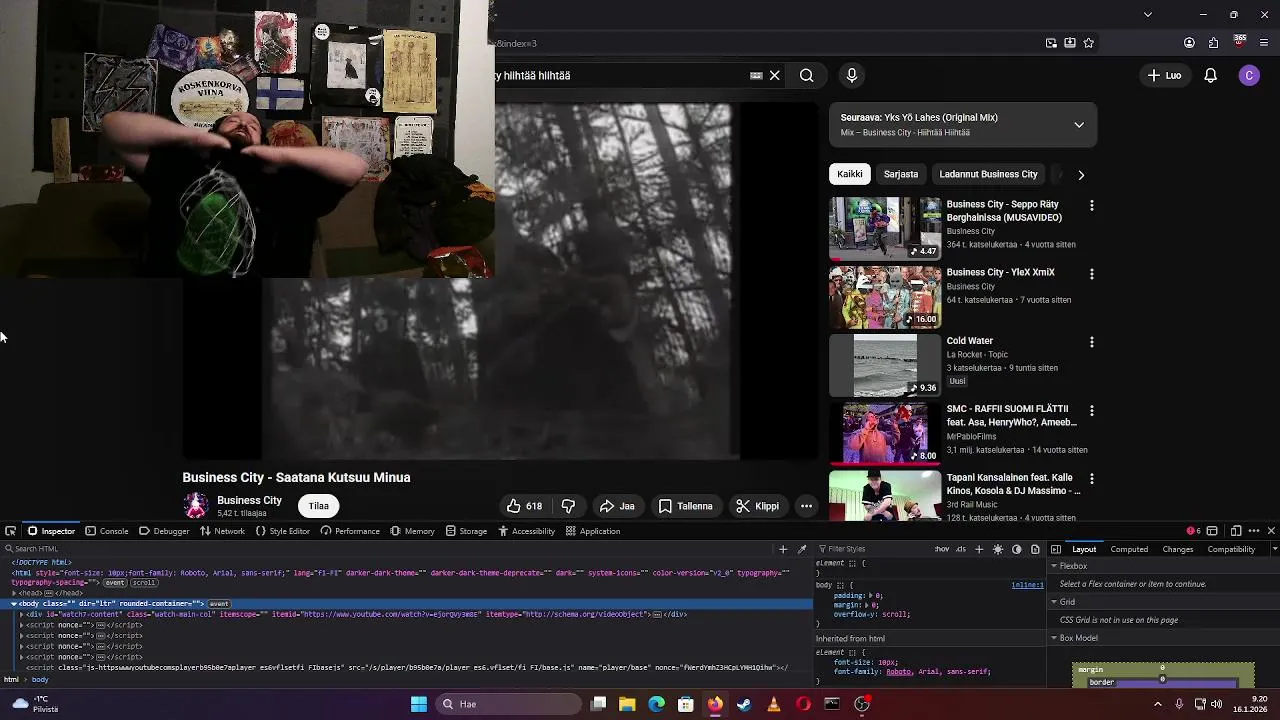Click the Luo create button
Viewport: 1280px width, 720px height.
[x=1164, y=75]
